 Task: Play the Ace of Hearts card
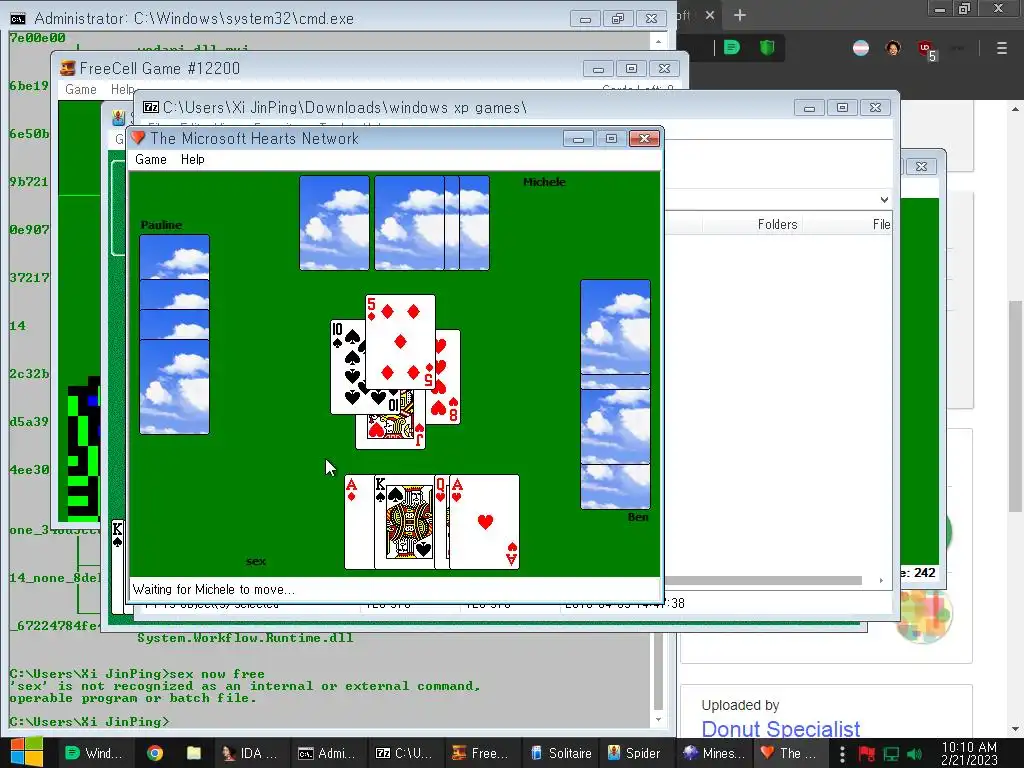click(x=485, y=522)
